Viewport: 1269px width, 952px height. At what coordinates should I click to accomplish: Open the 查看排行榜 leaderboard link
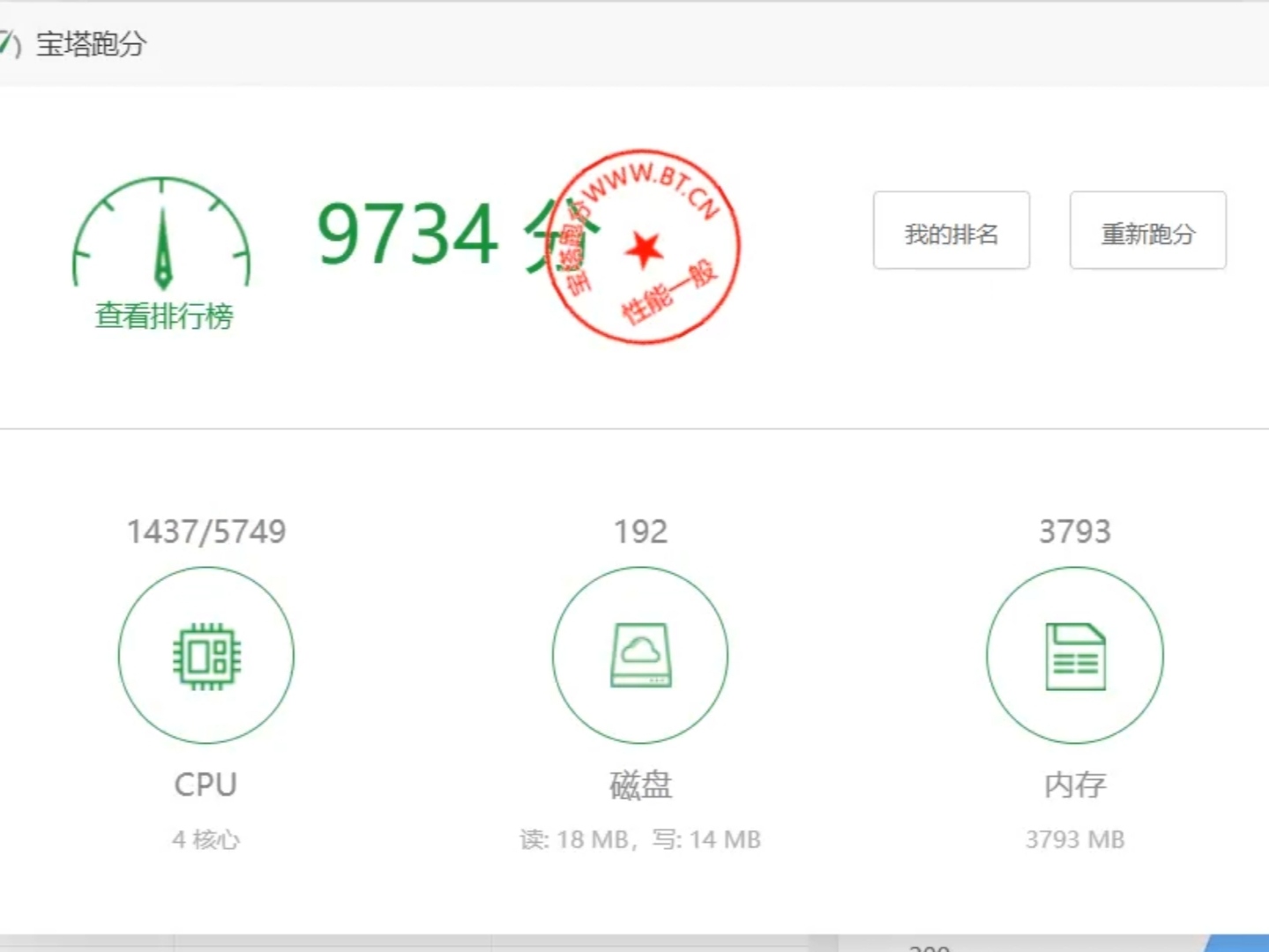click(164, 316)
